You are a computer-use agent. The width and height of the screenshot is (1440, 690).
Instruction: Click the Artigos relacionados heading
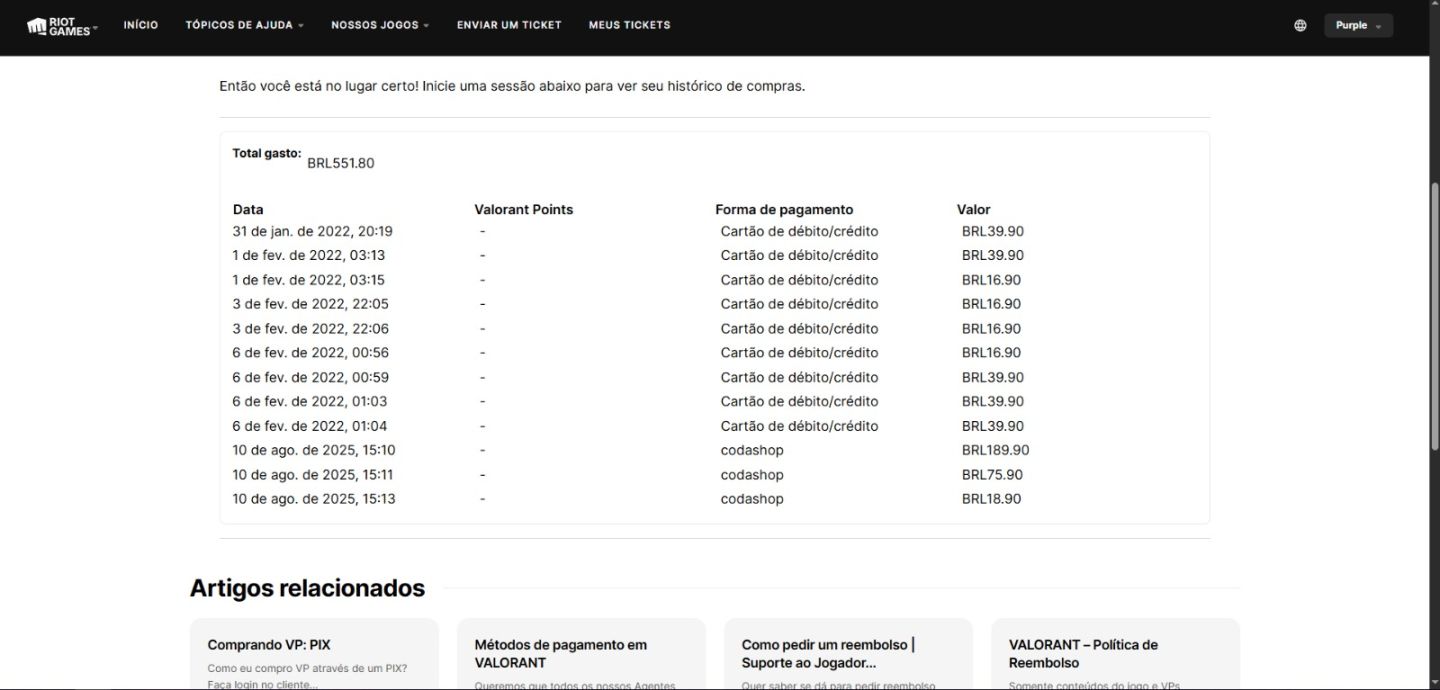(x=307, y=588)
